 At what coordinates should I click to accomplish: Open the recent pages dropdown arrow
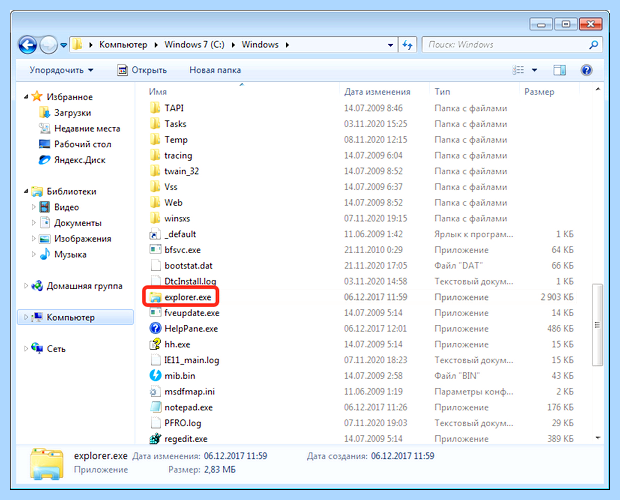point(63,45)
